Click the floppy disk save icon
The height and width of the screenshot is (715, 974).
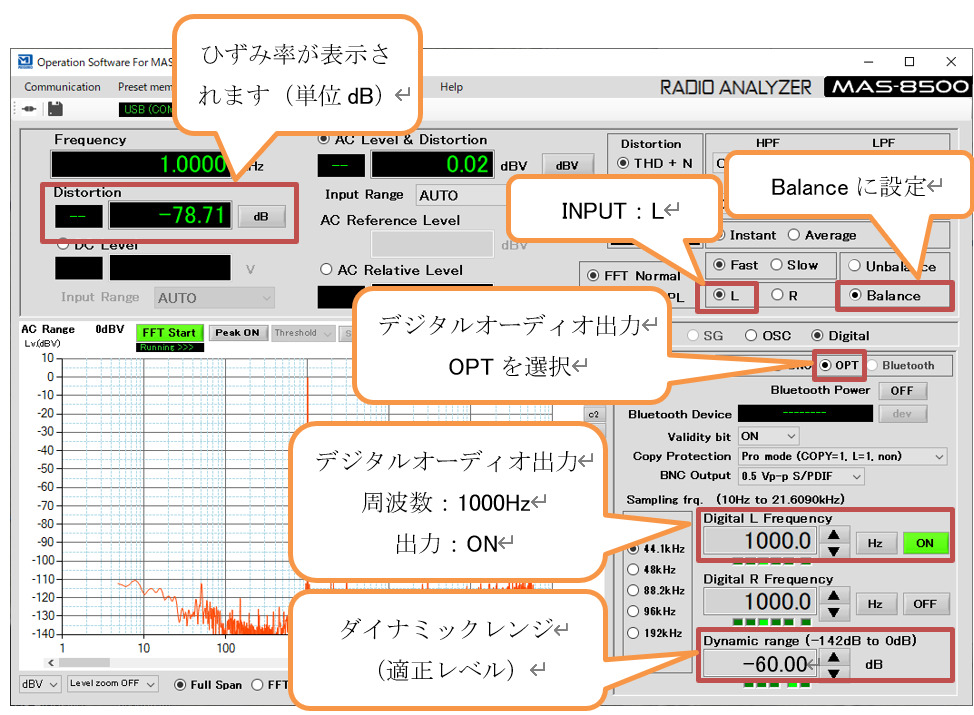[x=56, y=108]
